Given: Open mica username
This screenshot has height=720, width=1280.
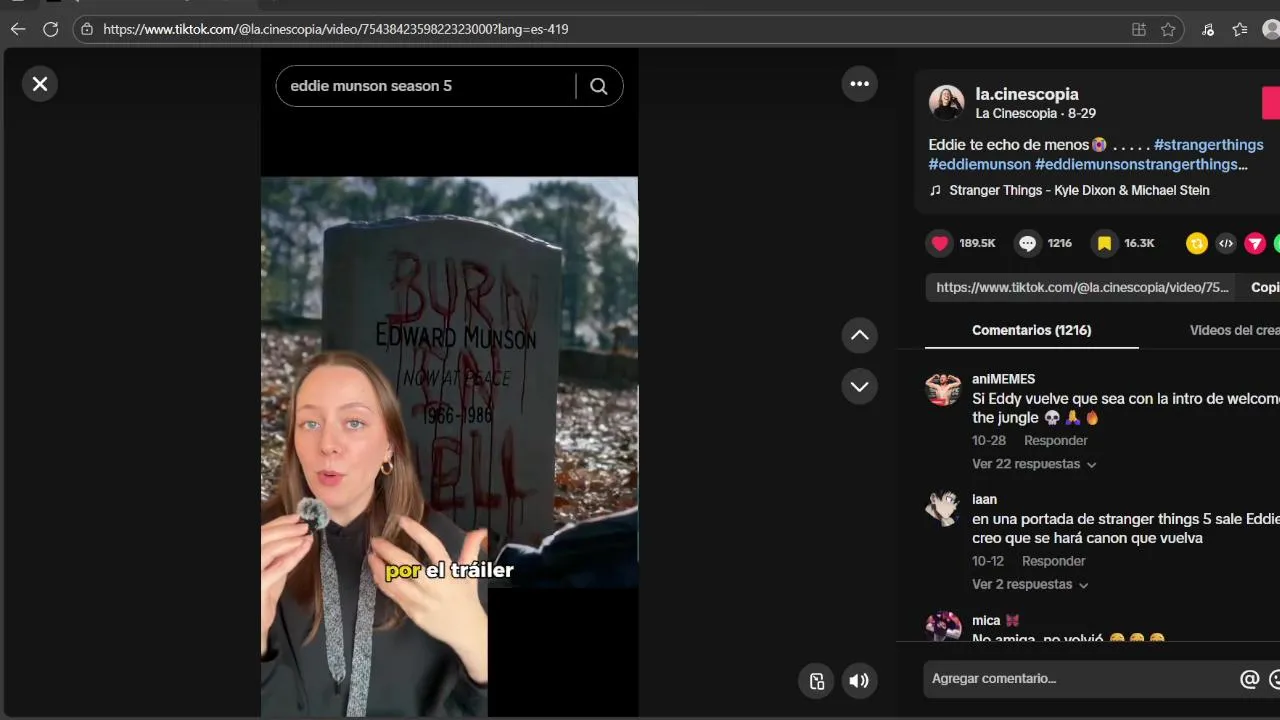Looking at the screenshot, I should click(988, 620).
